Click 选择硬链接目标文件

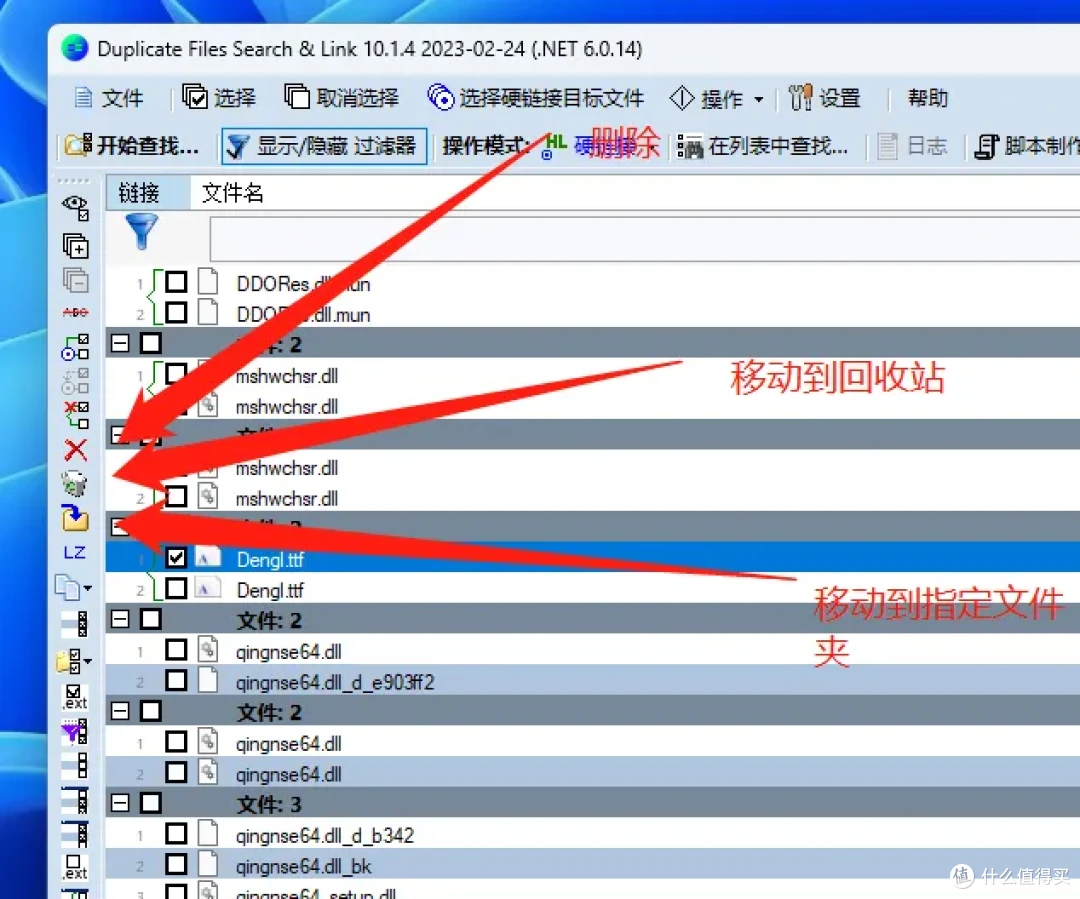[536, 97]
